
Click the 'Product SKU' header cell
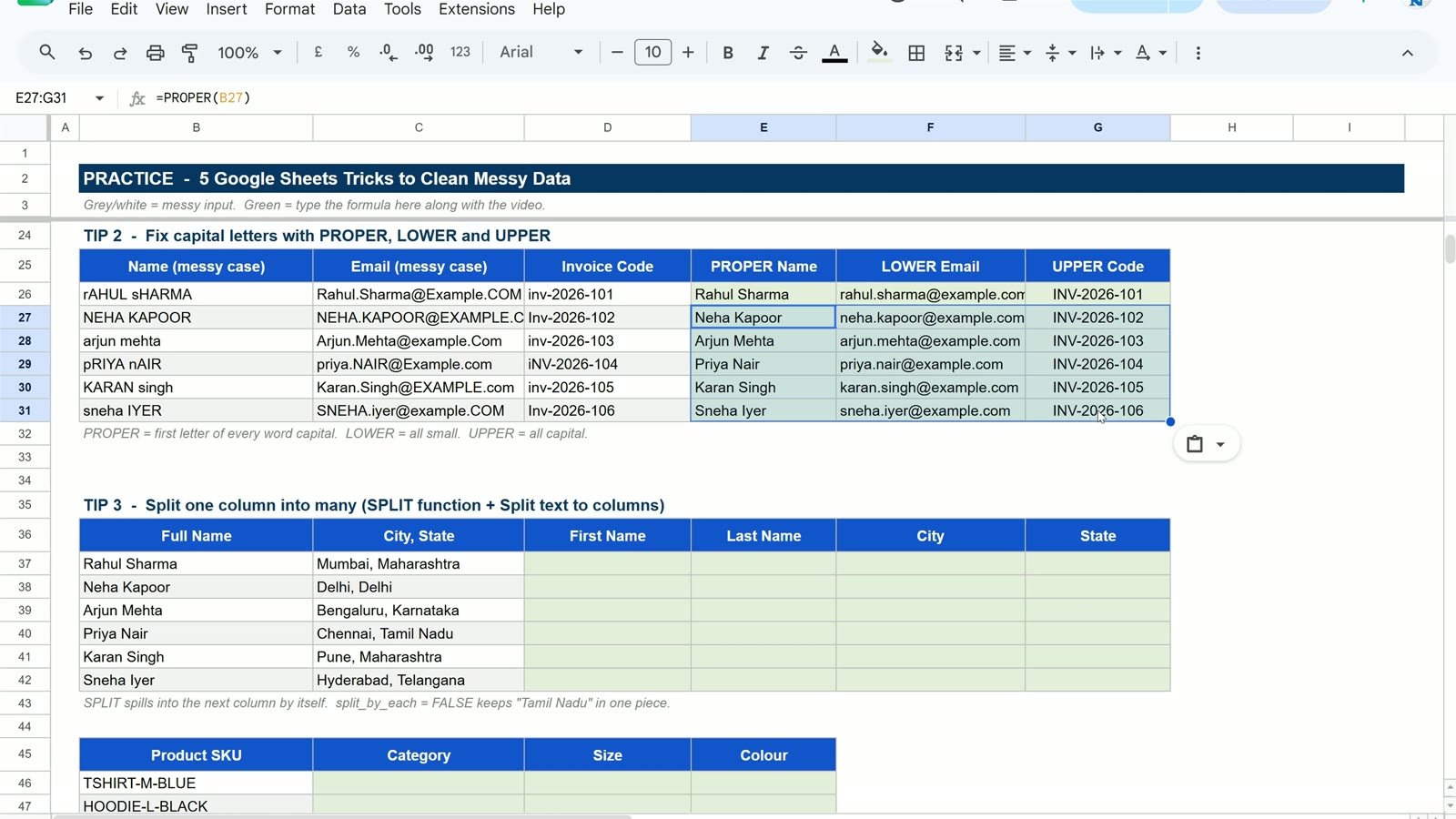coord(196,755)
